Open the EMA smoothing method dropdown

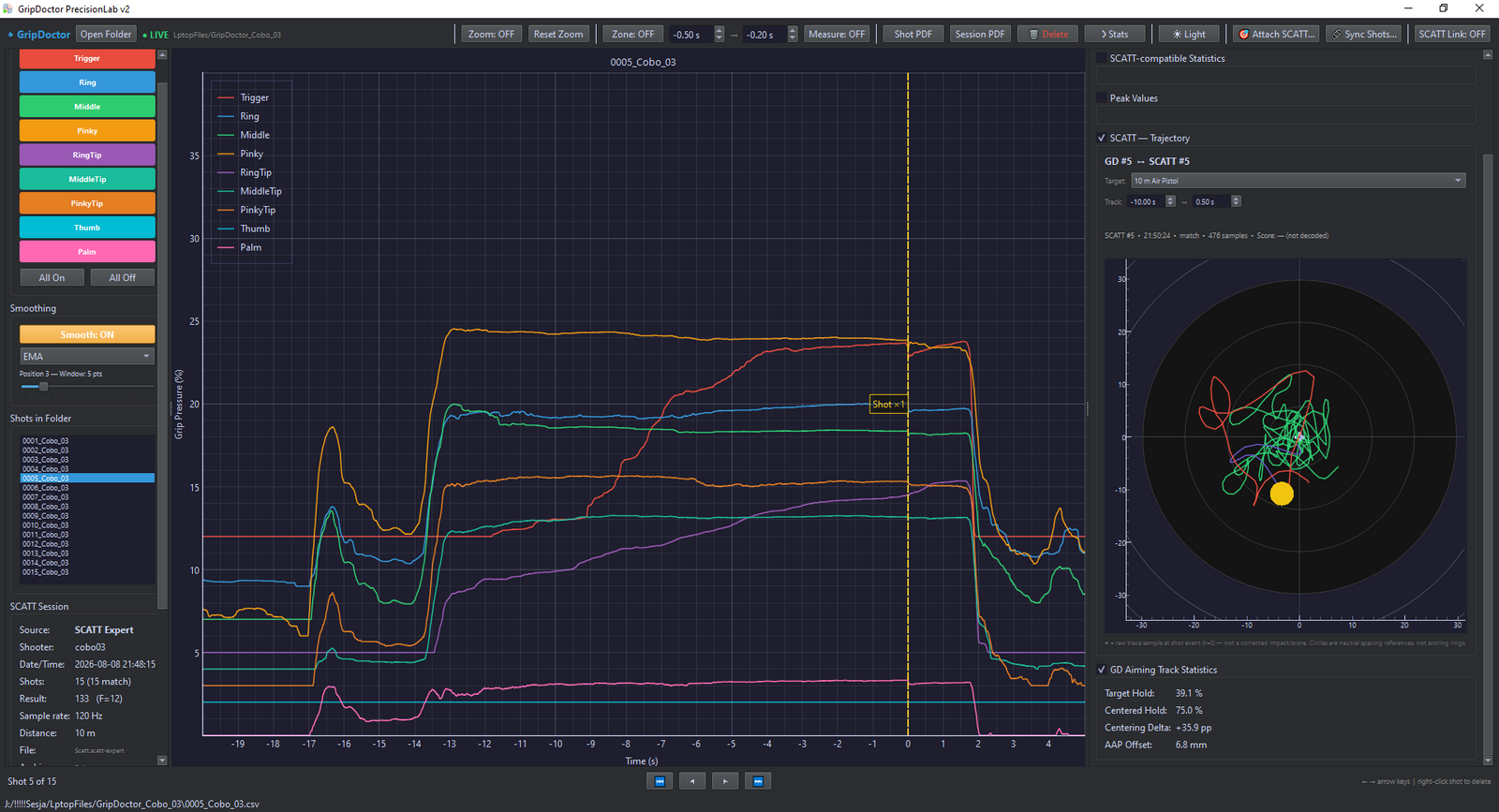(87, 357)
